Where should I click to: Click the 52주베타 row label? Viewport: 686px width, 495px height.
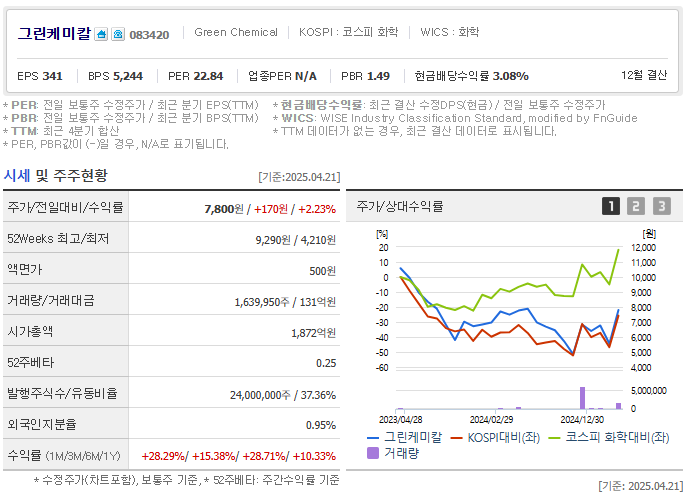(31, 362)
